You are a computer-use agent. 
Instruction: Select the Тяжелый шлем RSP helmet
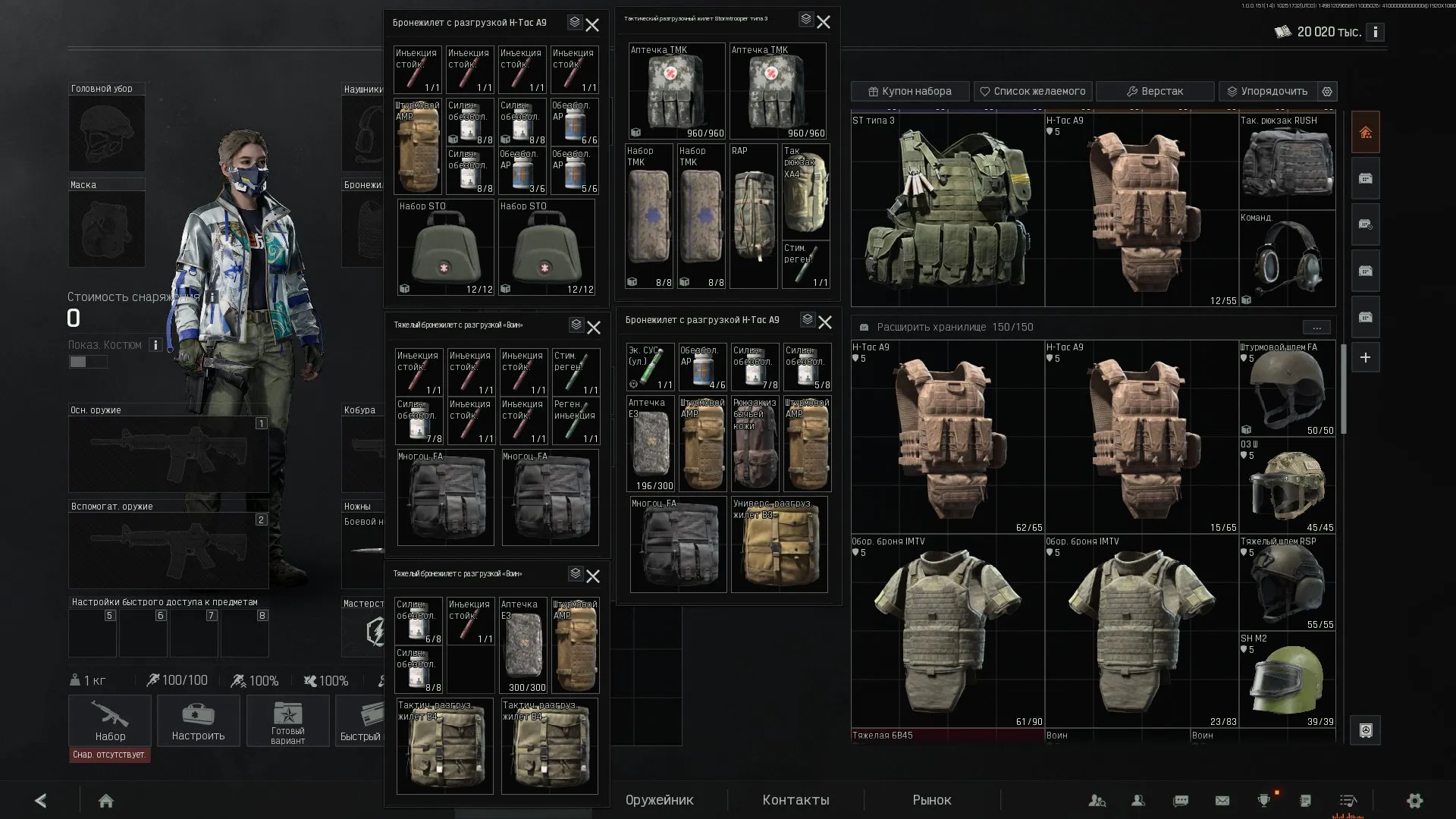(1287, 583)
